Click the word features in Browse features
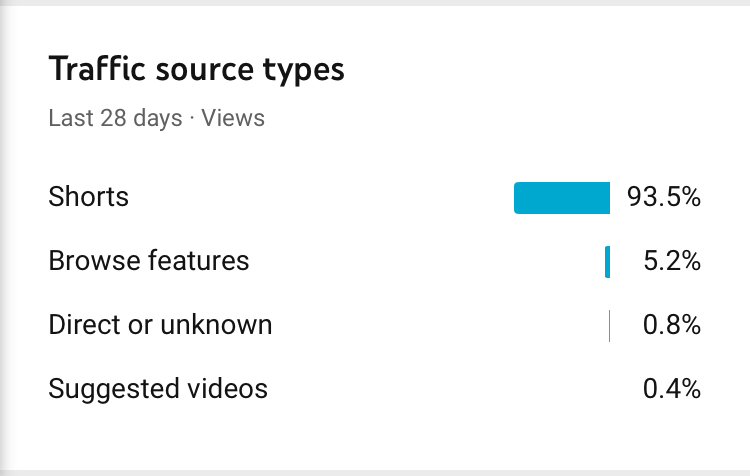Viewport: 750px width, 476px height. 199,260
